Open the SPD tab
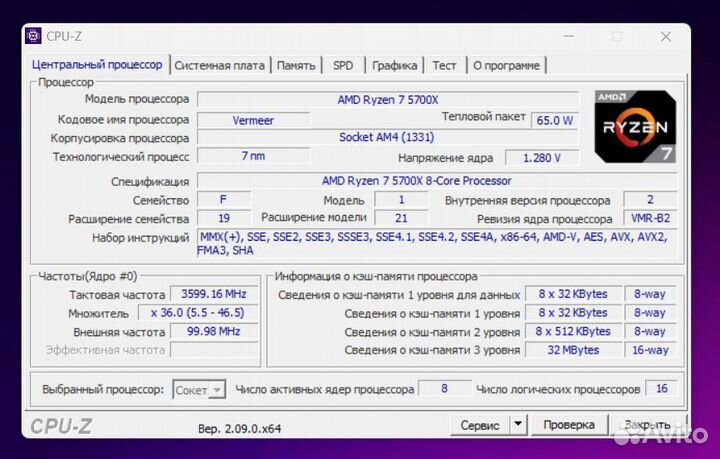720x459 pixels. 343,66
